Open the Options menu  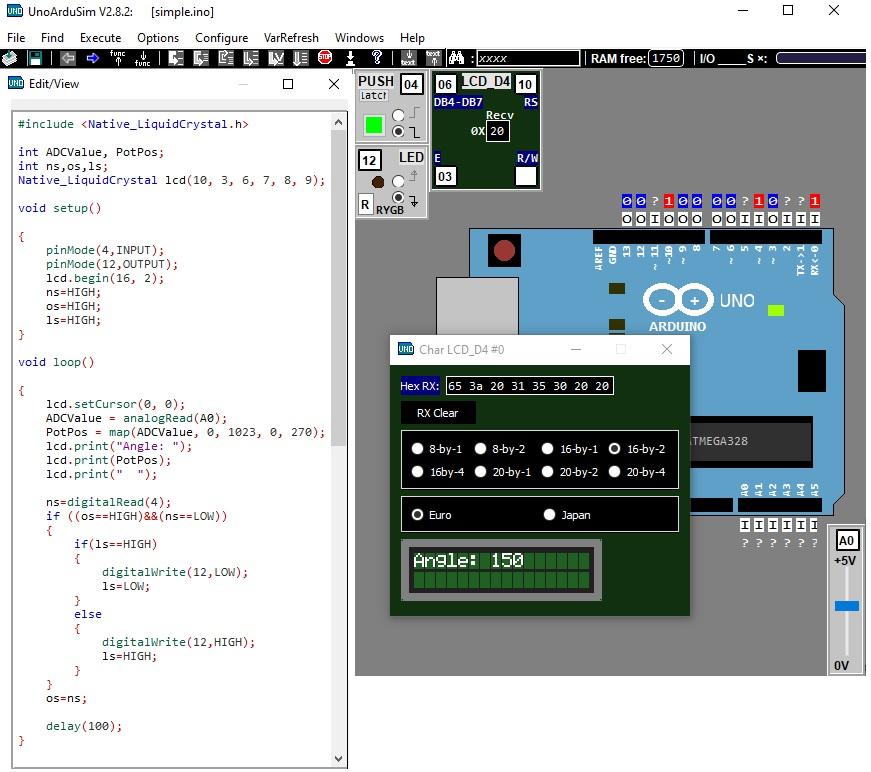click(158, 38)
